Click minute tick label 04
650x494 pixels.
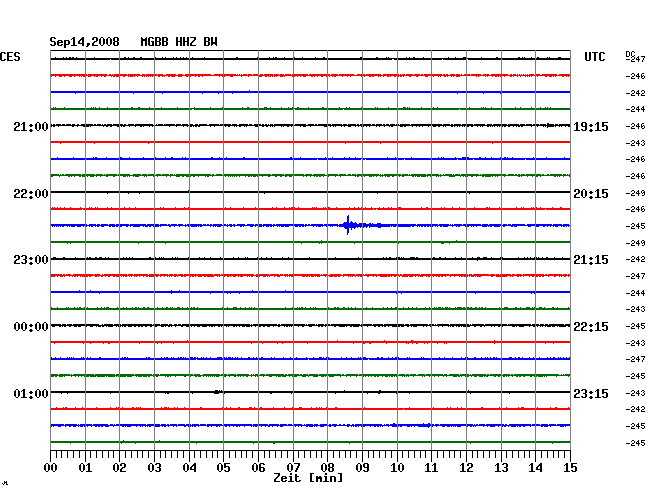pyautogui.click(x=189, y=467)
